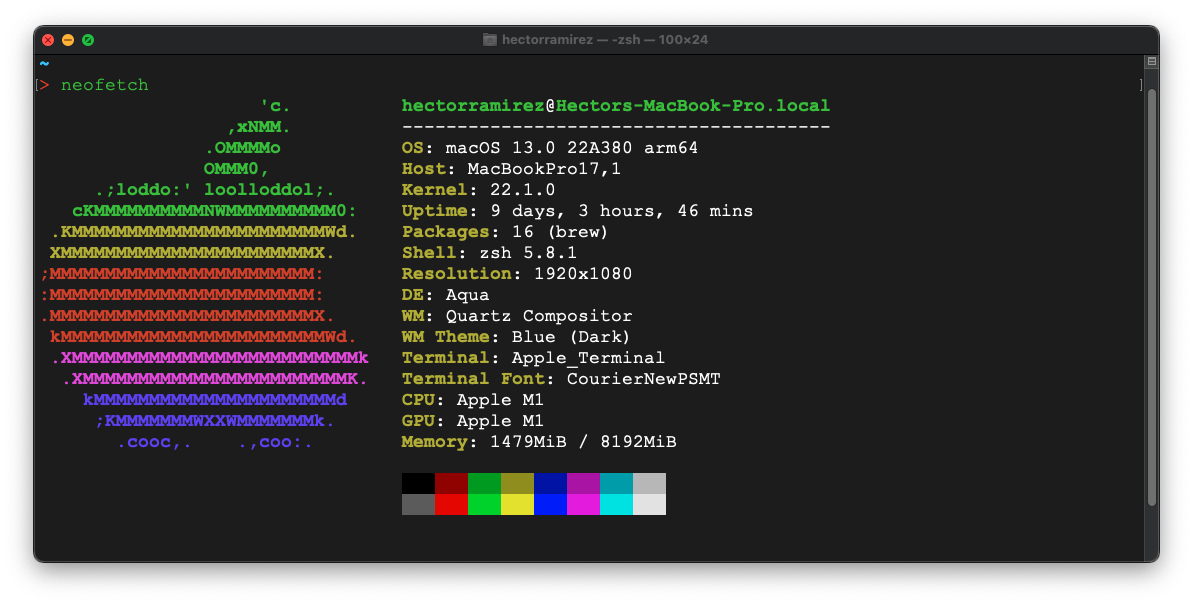Click the dark red color block
1193x604 pixels.
tap(451, 483)
